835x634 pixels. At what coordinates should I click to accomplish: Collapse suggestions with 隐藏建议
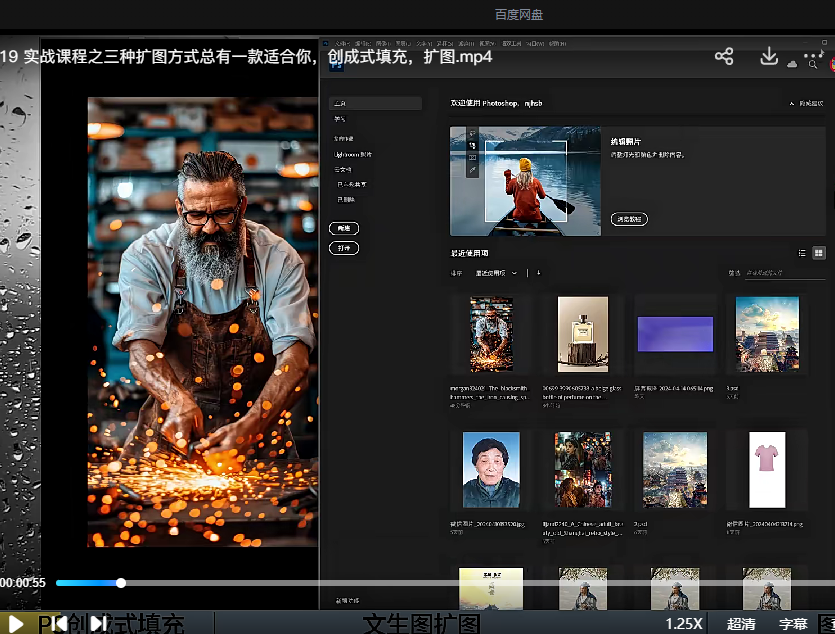[806, 103]
